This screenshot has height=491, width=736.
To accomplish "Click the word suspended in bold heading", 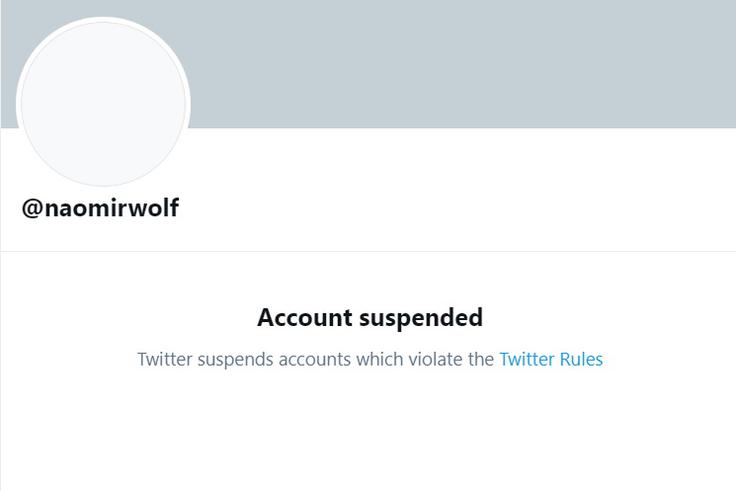I will 421,318.
